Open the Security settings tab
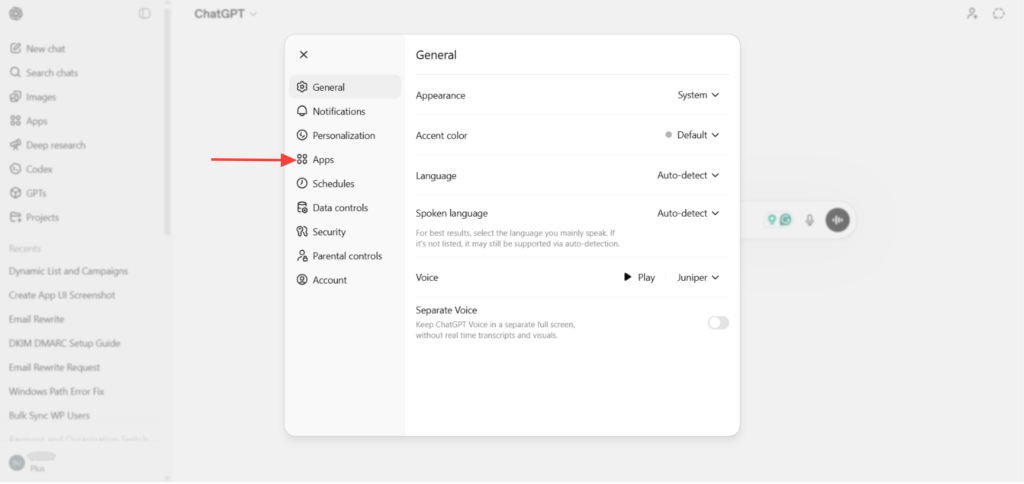The height and width of the screenshot is (484, 1024). click(x=345, y=232)
